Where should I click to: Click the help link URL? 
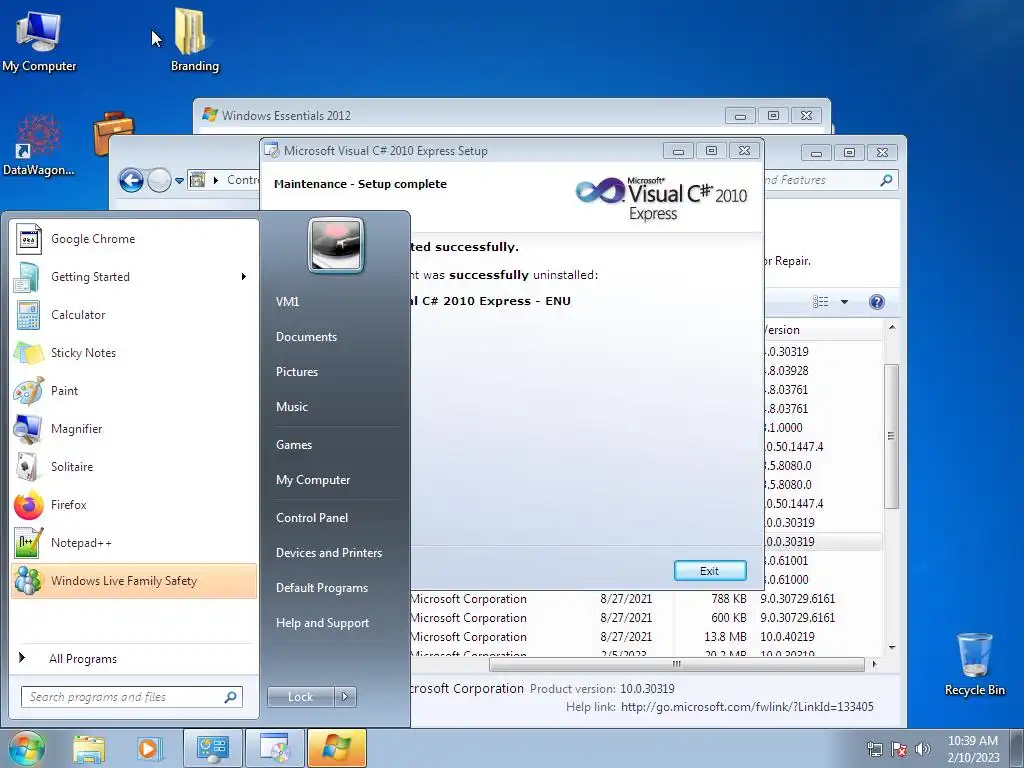pyautogui.click(x=747, y=707)
